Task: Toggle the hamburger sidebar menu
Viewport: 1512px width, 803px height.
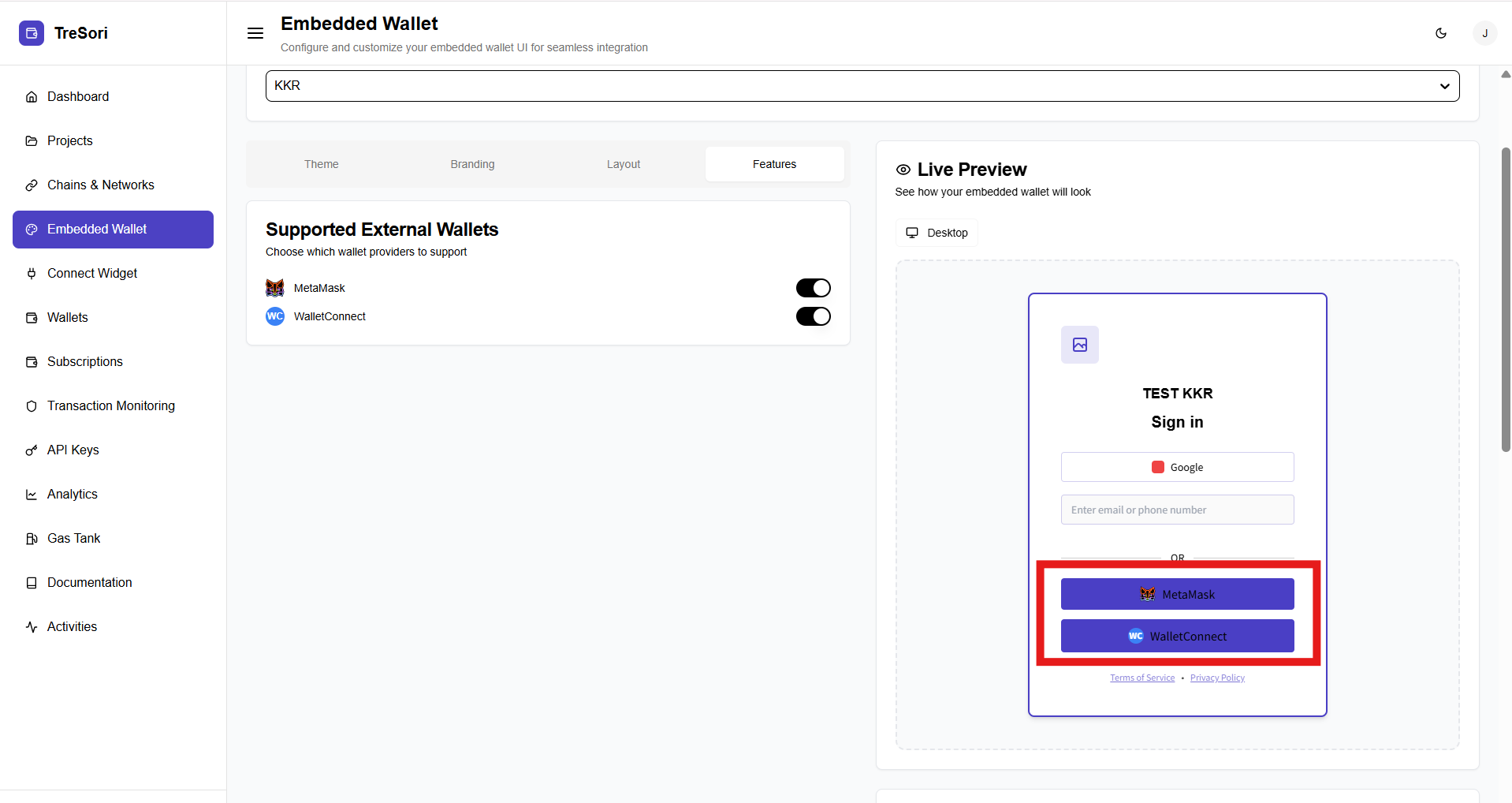Action: point(255,33)
